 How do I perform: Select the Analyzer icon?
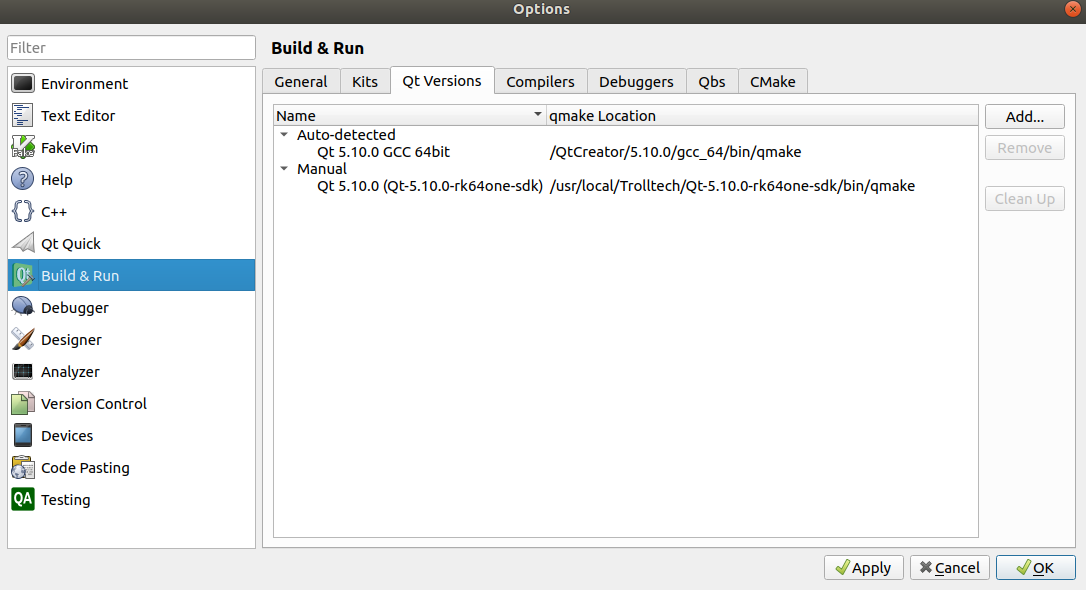tap(23, 371)
